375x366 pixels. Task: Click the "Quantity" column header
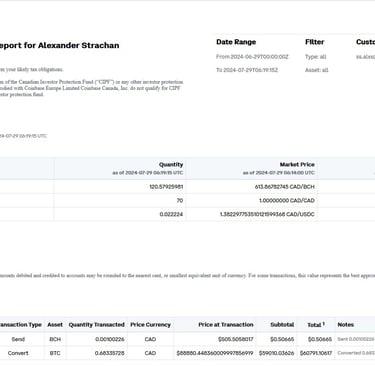click(171, 165)
